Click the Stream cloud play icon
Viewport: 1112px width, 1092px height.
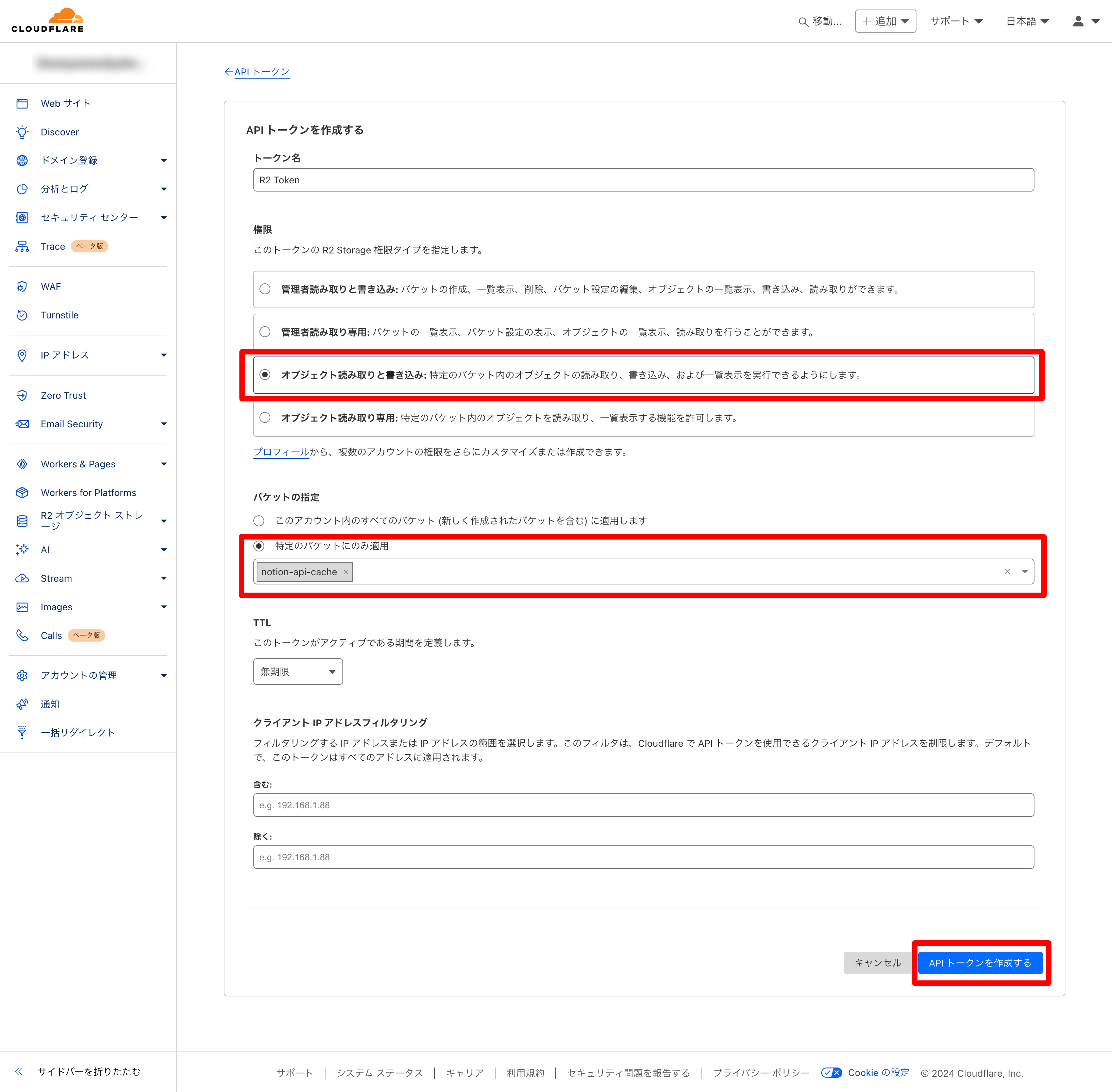[22, 579]
